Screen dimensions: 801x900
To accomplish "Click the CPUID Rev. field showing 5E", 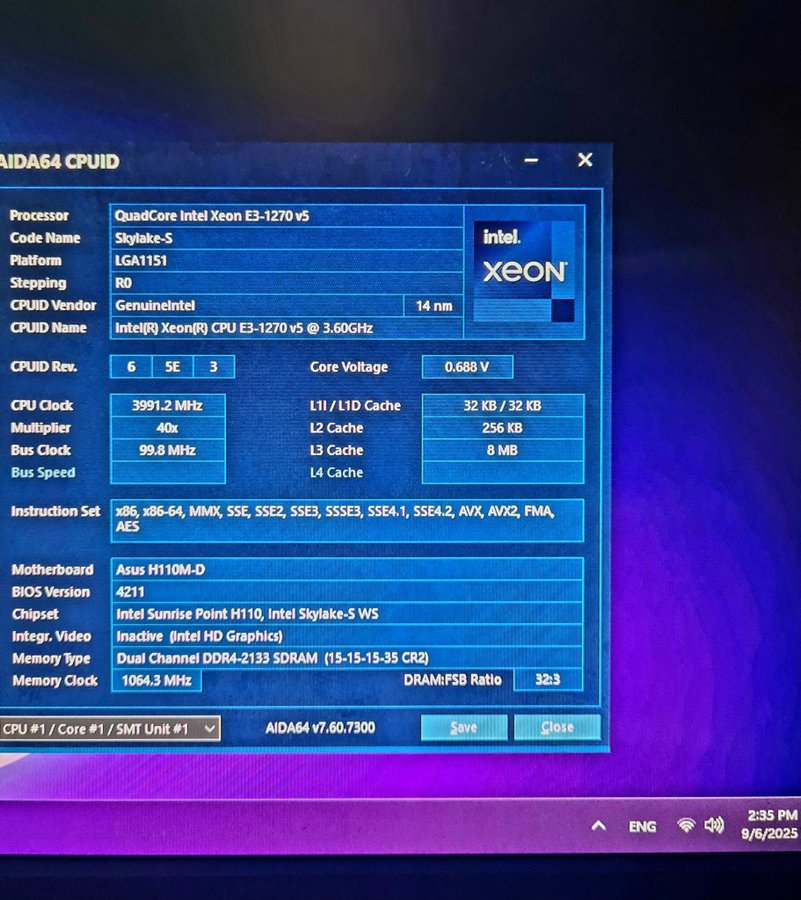I will [173, 367].
